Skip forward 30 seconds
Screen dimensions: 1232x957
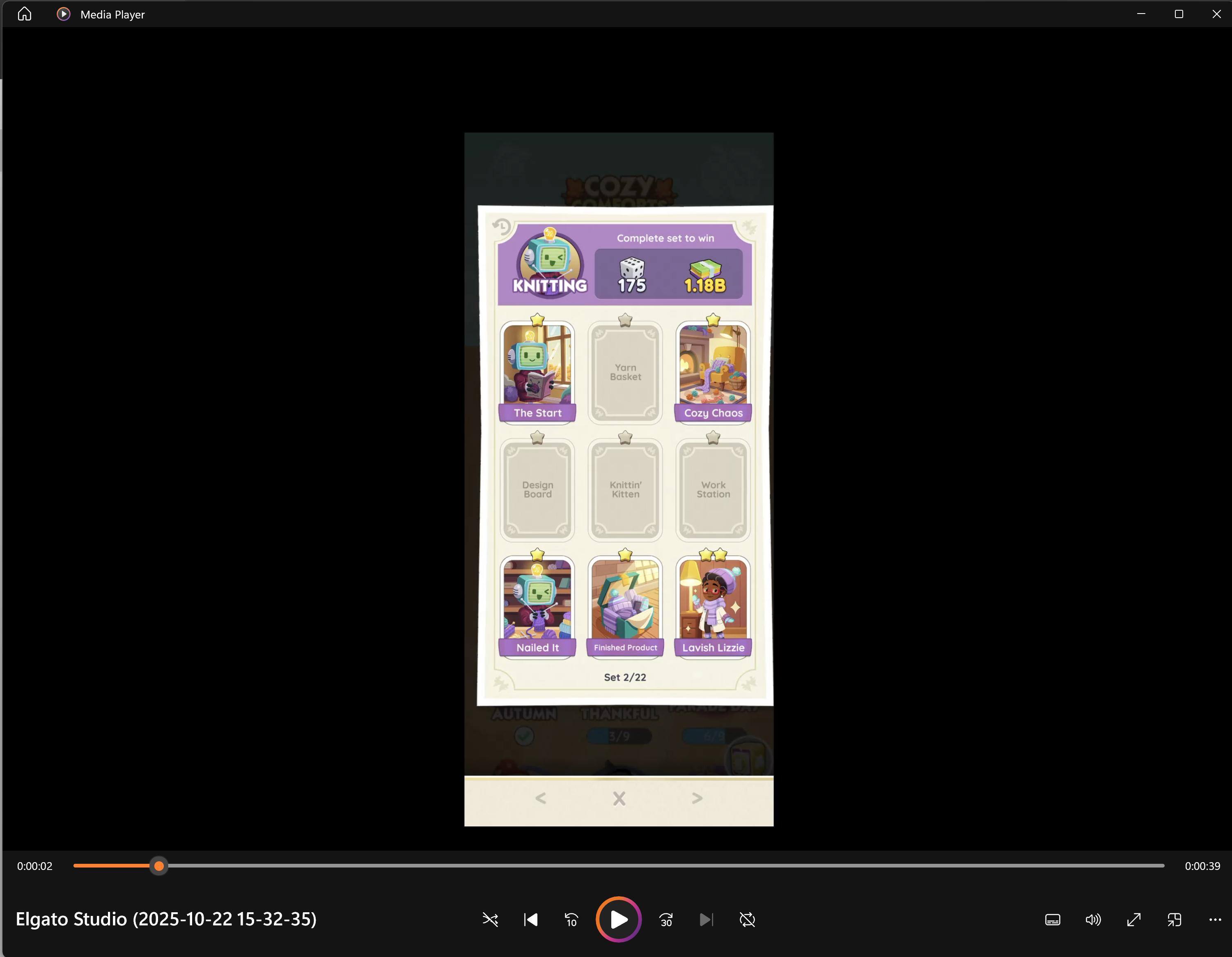(666, 920)
